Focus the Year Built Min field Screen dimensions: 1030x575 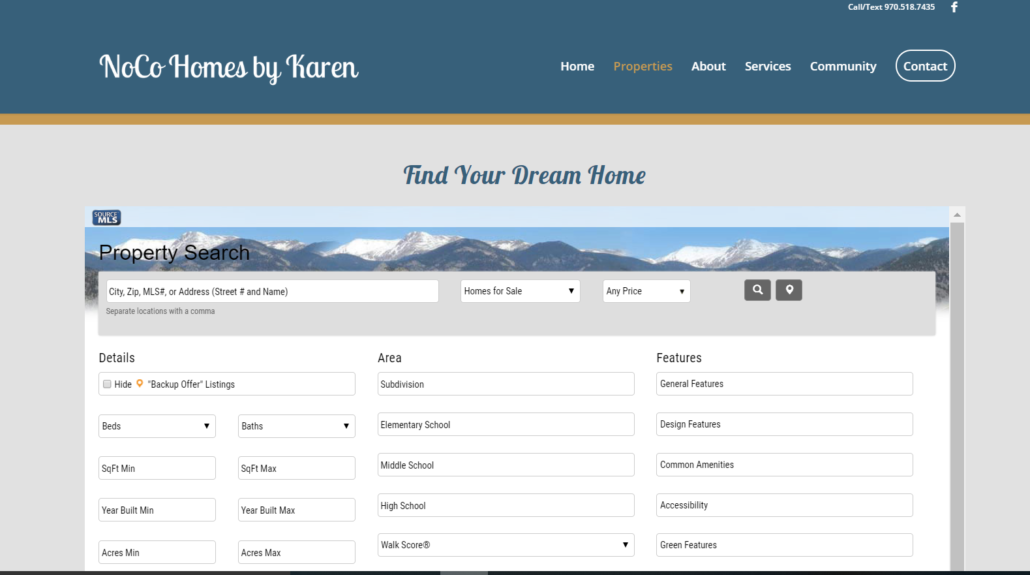(157, 510)
